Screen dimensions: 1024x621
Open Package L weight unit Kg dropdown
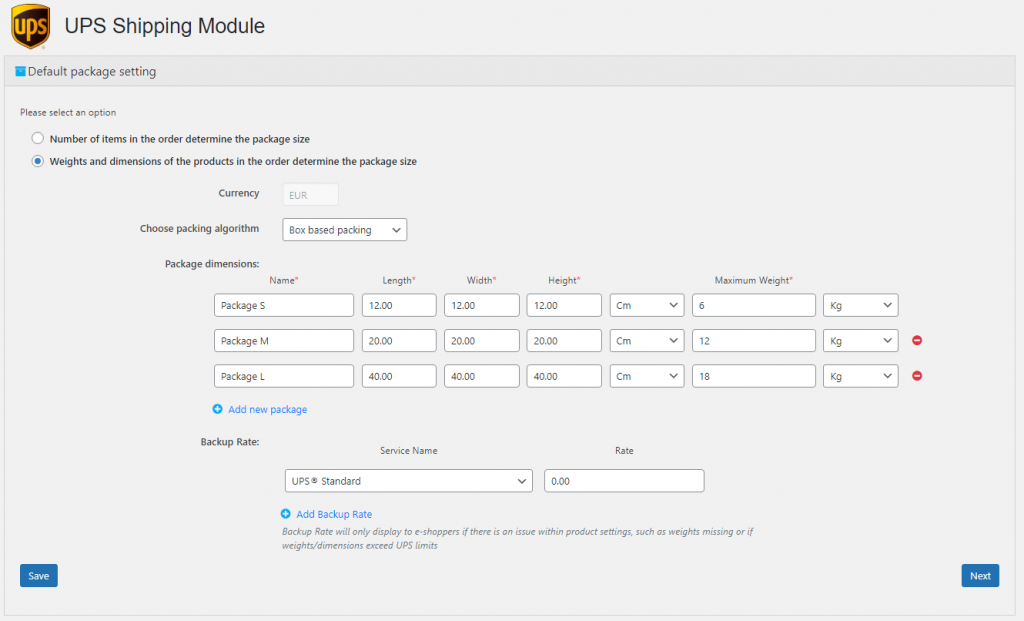860,376
